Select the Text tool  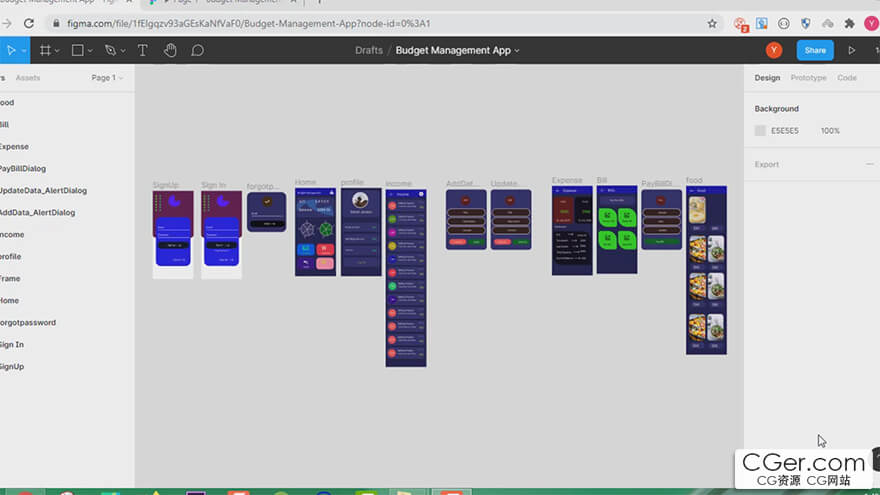point(142,50)
